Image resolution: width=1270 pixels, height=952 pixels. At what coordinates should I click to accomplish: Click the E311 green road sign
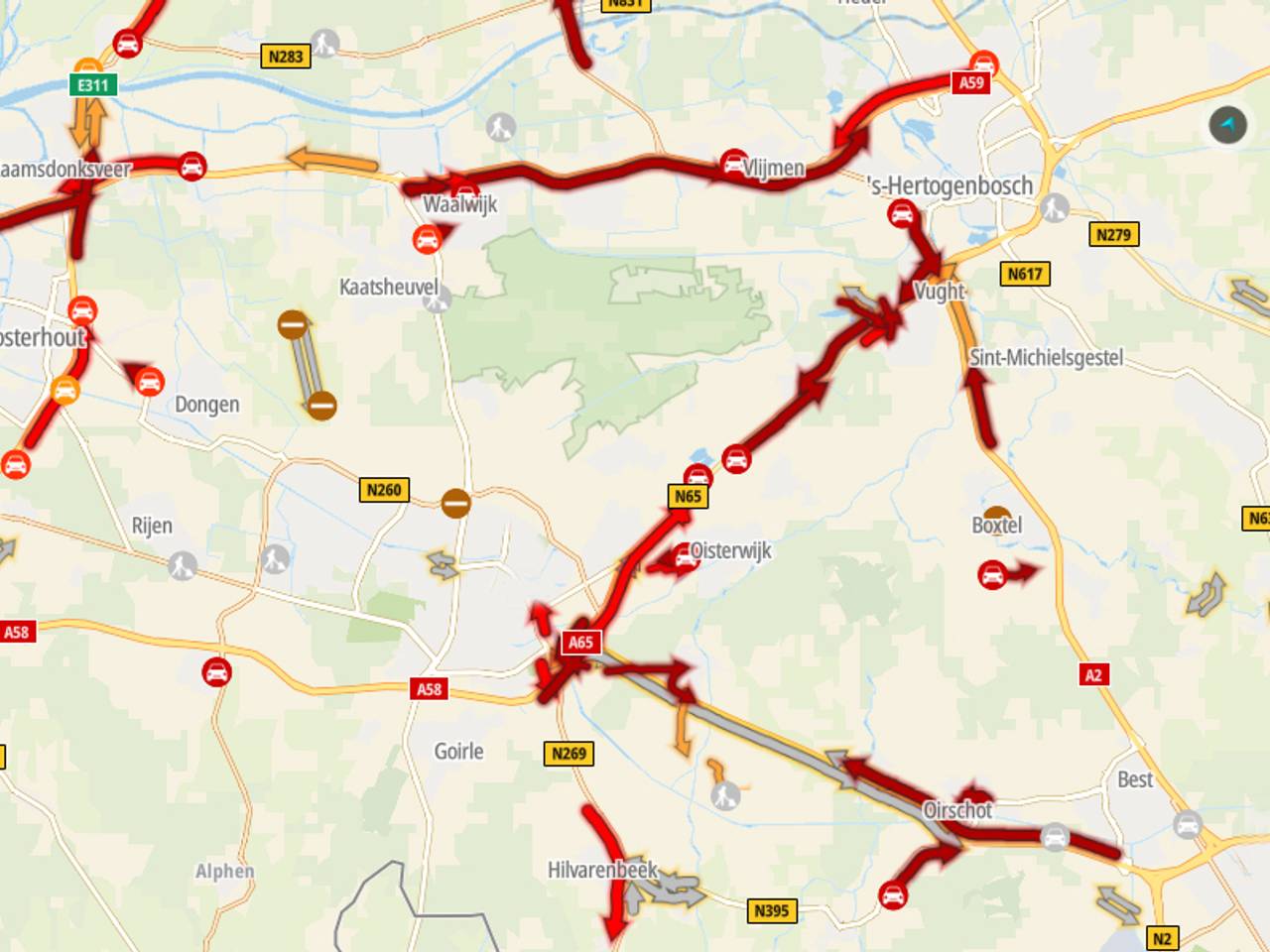[x=93, y=85]
